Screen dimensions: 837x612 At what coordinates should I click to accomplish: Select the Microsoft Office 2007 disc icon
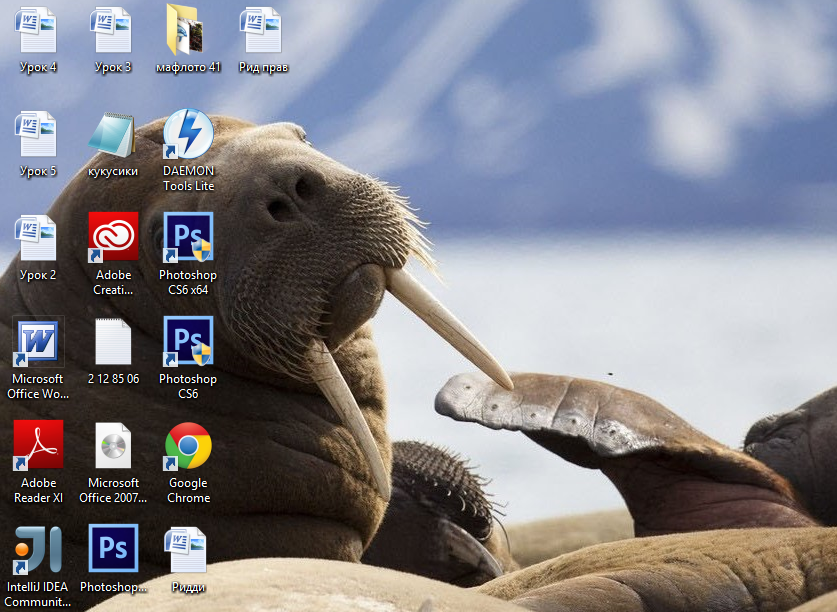pos(113,445)
